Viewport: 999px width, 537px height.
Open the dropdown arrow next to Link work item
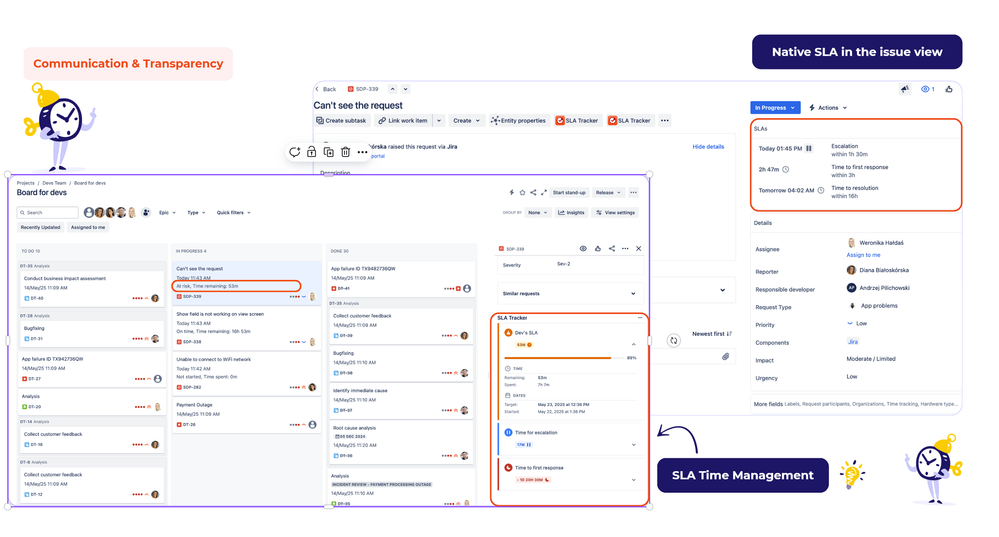click(438, 120)
